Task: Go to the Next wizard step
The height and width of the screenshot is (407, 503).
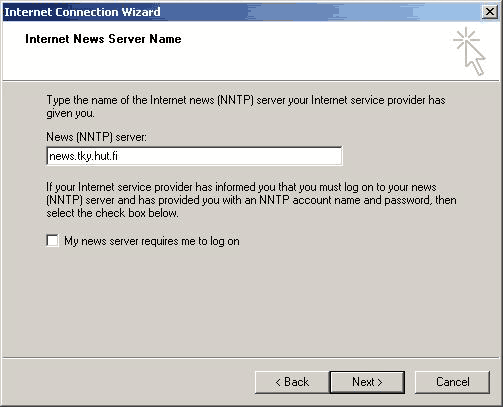Action: pos(367,382)
